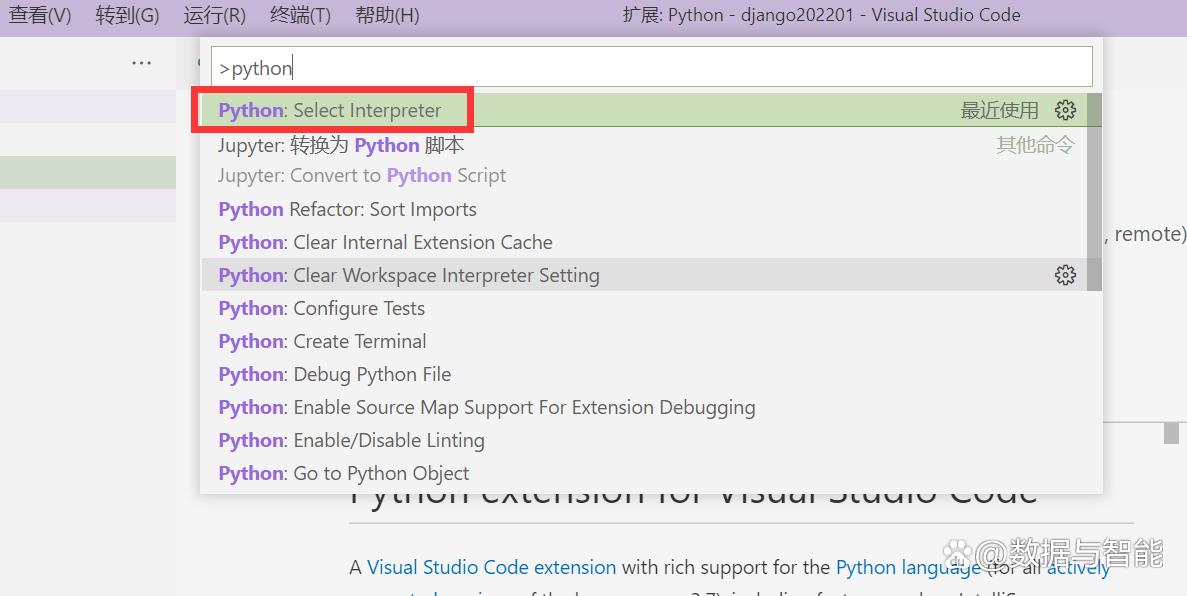Click the command palette input field
The height and width of the screenshot is (596, 1187).
click(x=650, y=68)
